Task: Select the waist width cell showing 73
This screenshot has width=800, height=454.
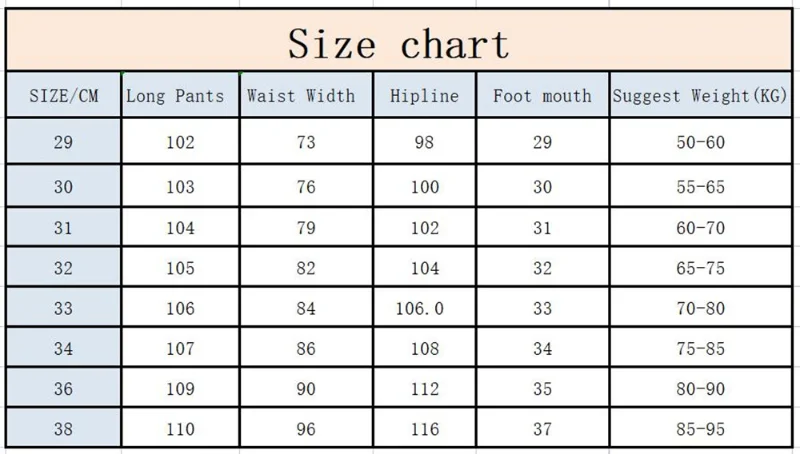Action: [306, 142]
